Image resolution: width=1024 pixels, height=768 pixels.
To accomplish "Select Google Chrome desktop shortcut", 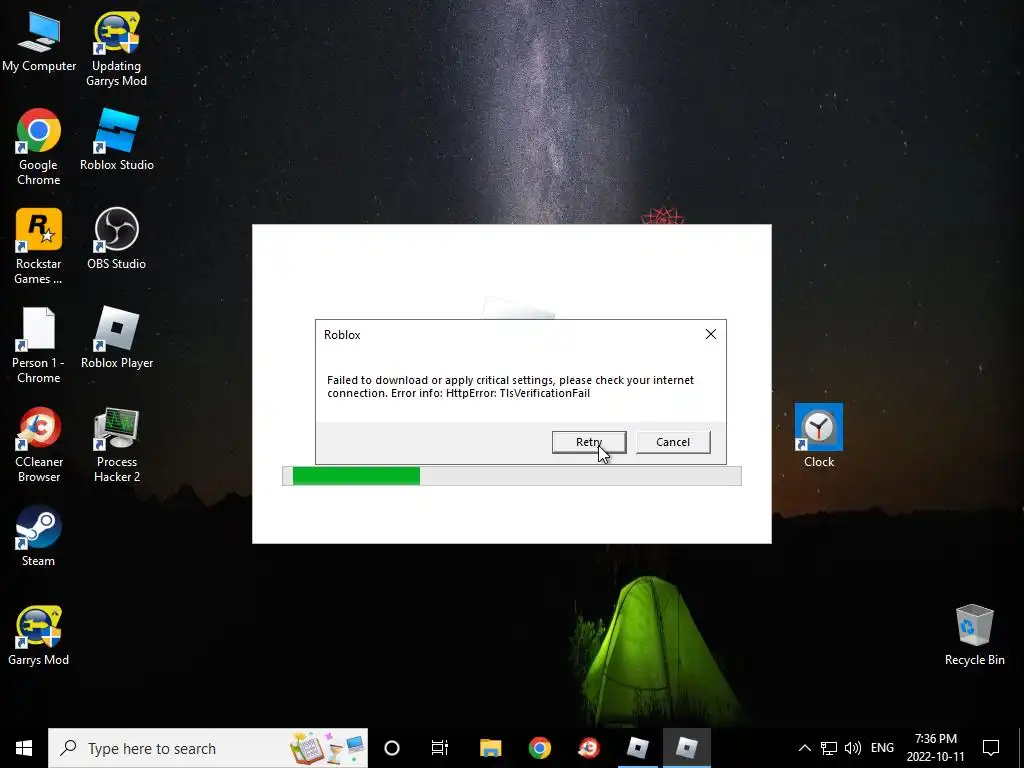I will point(39,148).
